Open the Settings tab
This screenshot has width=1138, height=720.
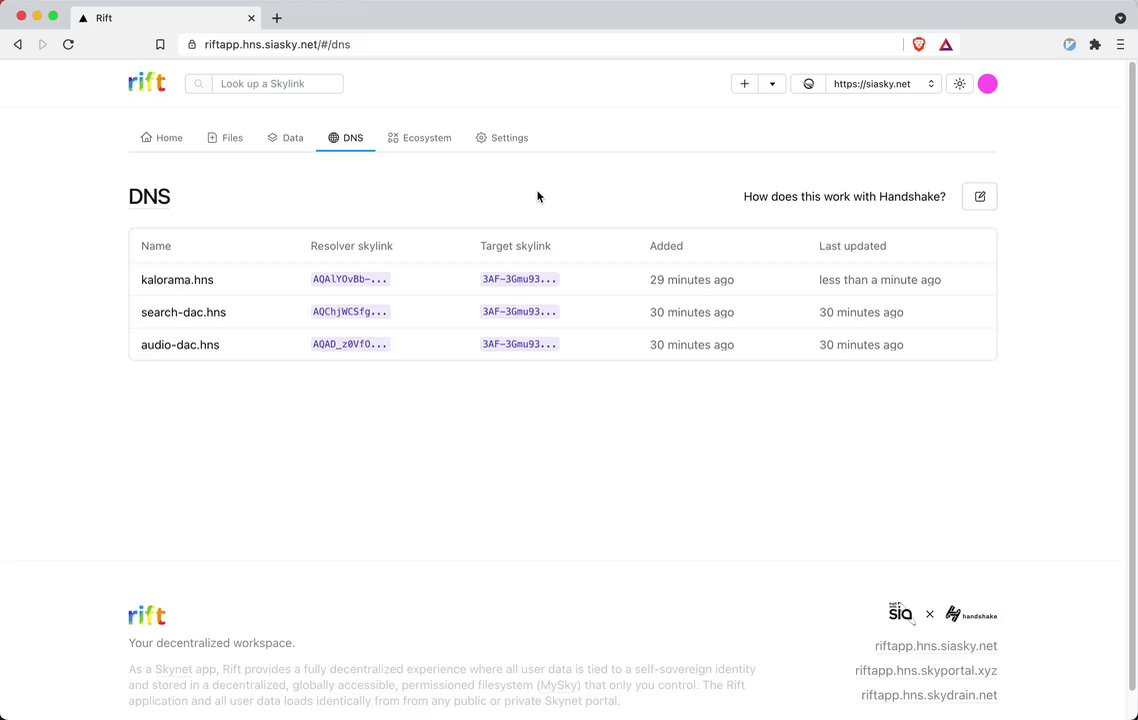502,138
